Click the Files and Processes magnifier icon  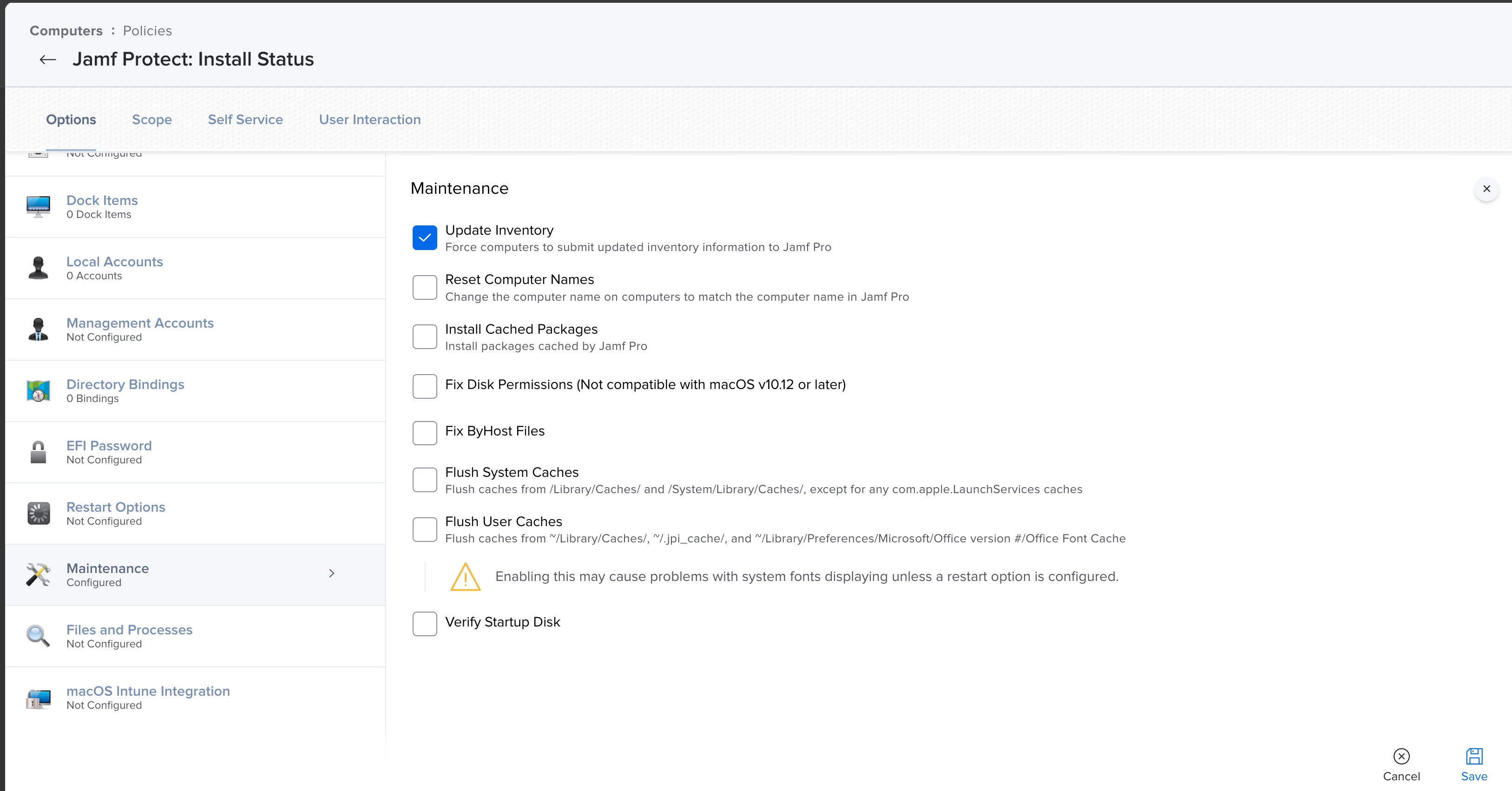coord(38,636)
